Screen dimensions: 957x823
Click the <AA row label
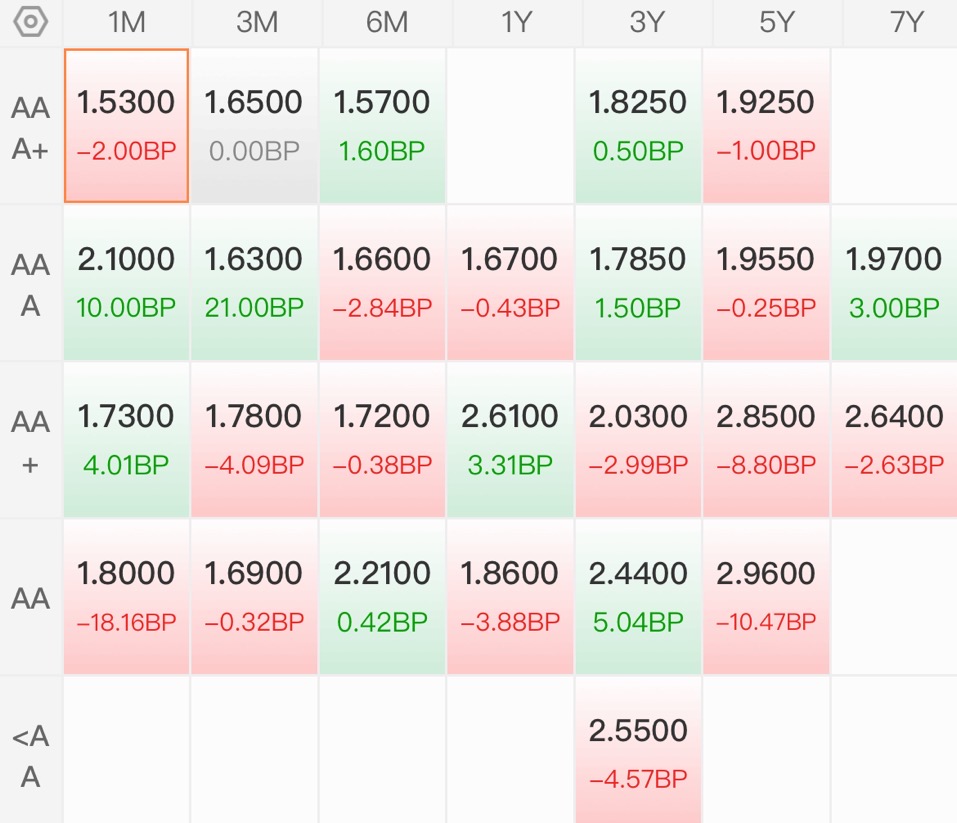pyautogui.click(x=31, y=756)
